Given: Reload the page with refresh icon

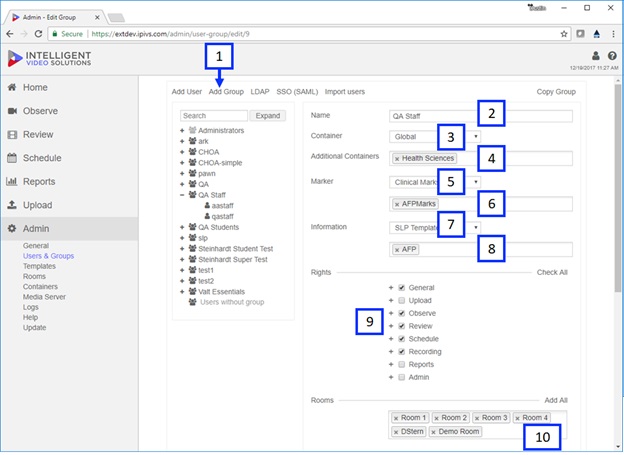Looking at the screenshot, I should pyautogui.click(x=38, y=34).
